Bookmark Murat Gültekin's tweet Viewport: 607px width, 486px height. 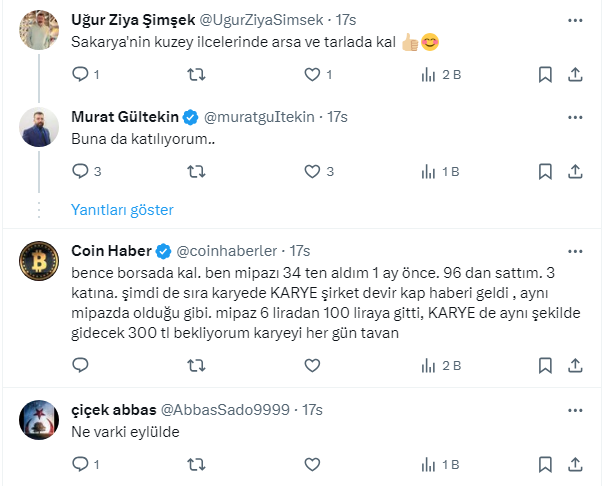coord(545,171)
